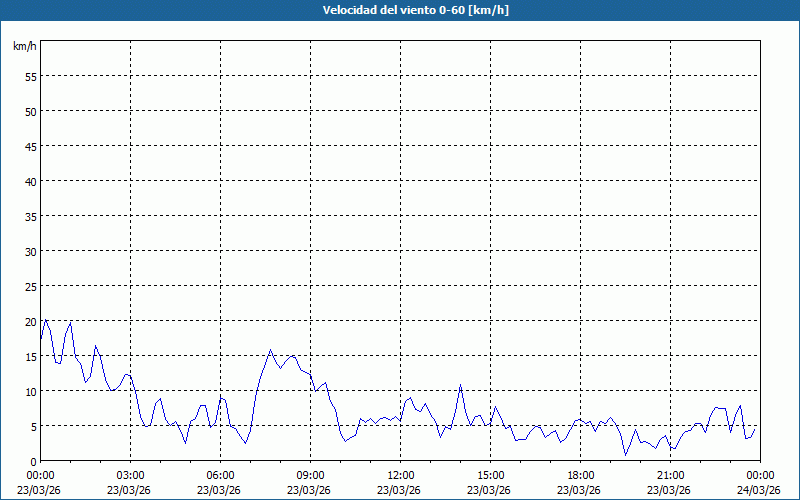Screen dimensions: 800x500
Task: Select the 55 label on the y-axis
Action: tap(30, 76)
